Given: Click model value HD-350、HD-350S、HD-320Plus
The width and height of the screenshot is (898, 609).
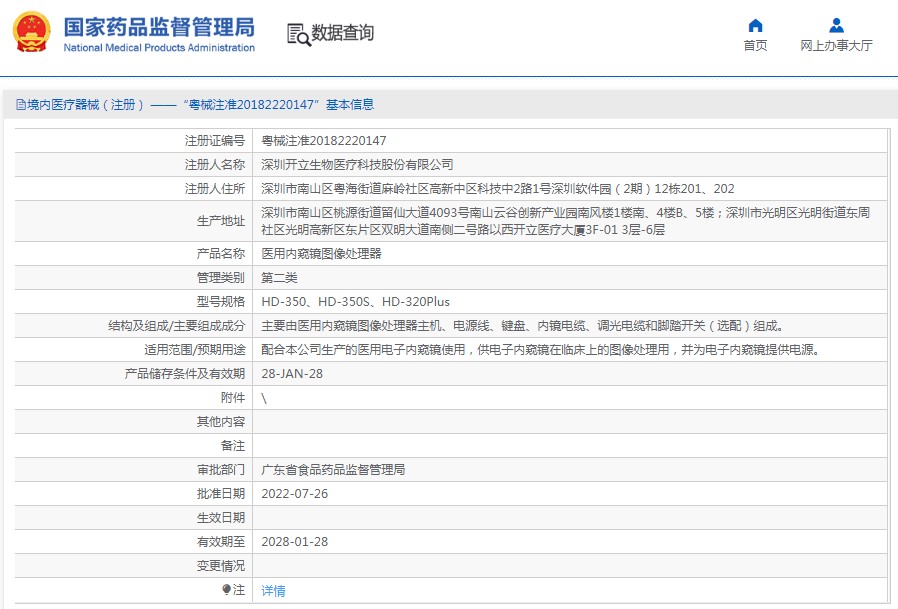Looking at the screenshot, I should click(x=356, y=301).
